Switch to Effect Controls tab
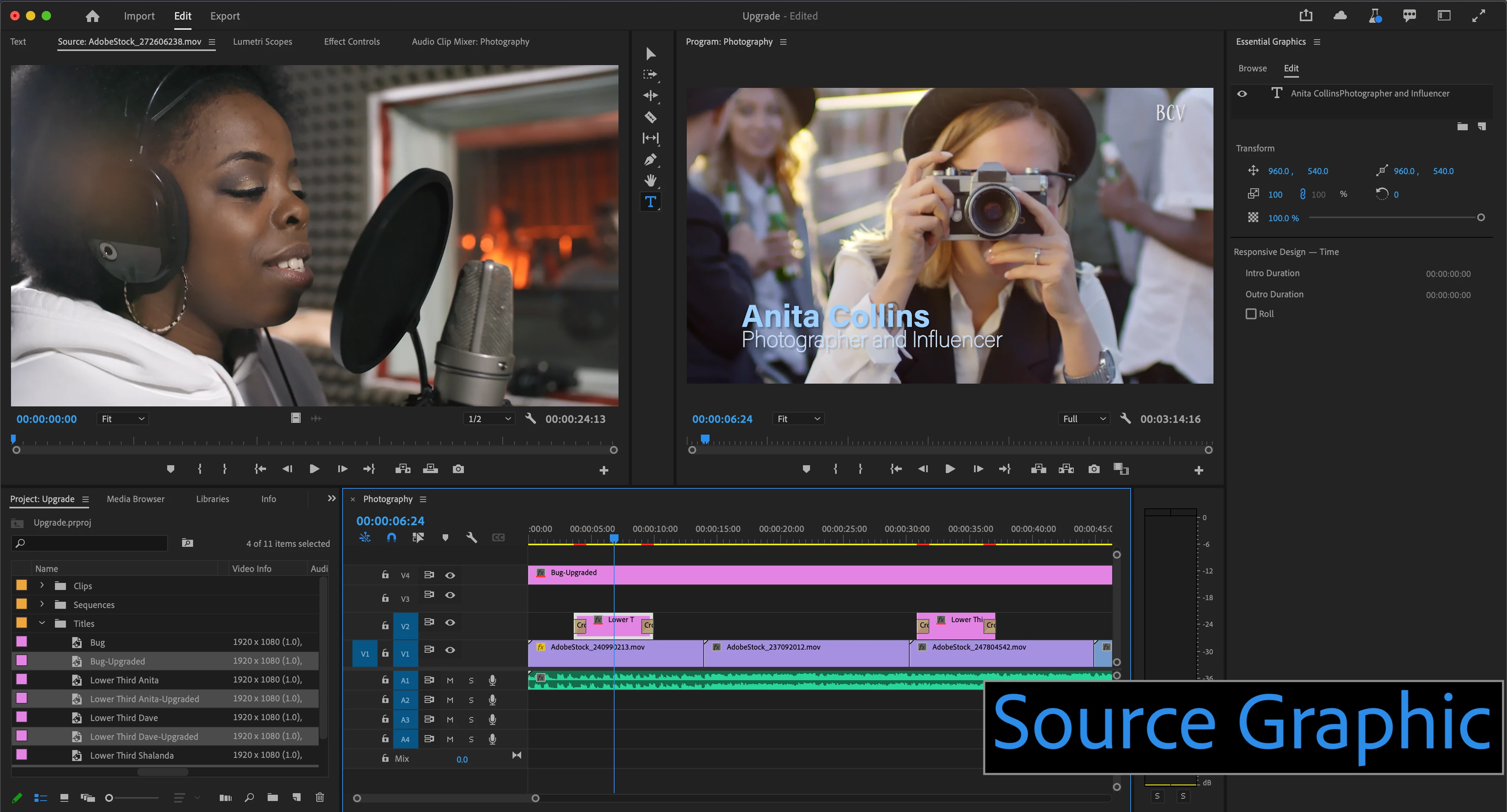1507x812 pixels. tap(352, 42)
